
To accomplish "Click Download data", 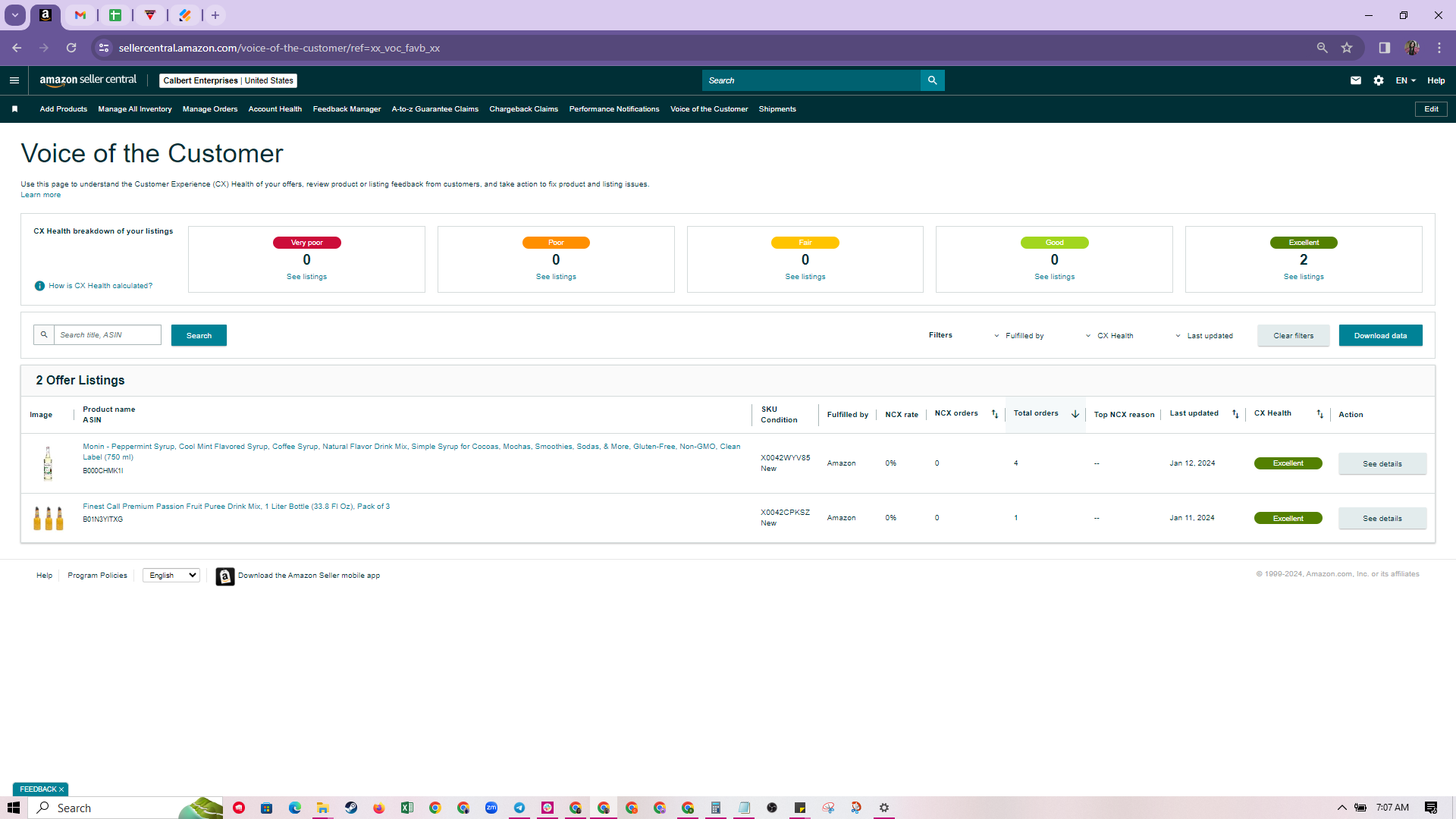I will click(x=1381, y=335).
